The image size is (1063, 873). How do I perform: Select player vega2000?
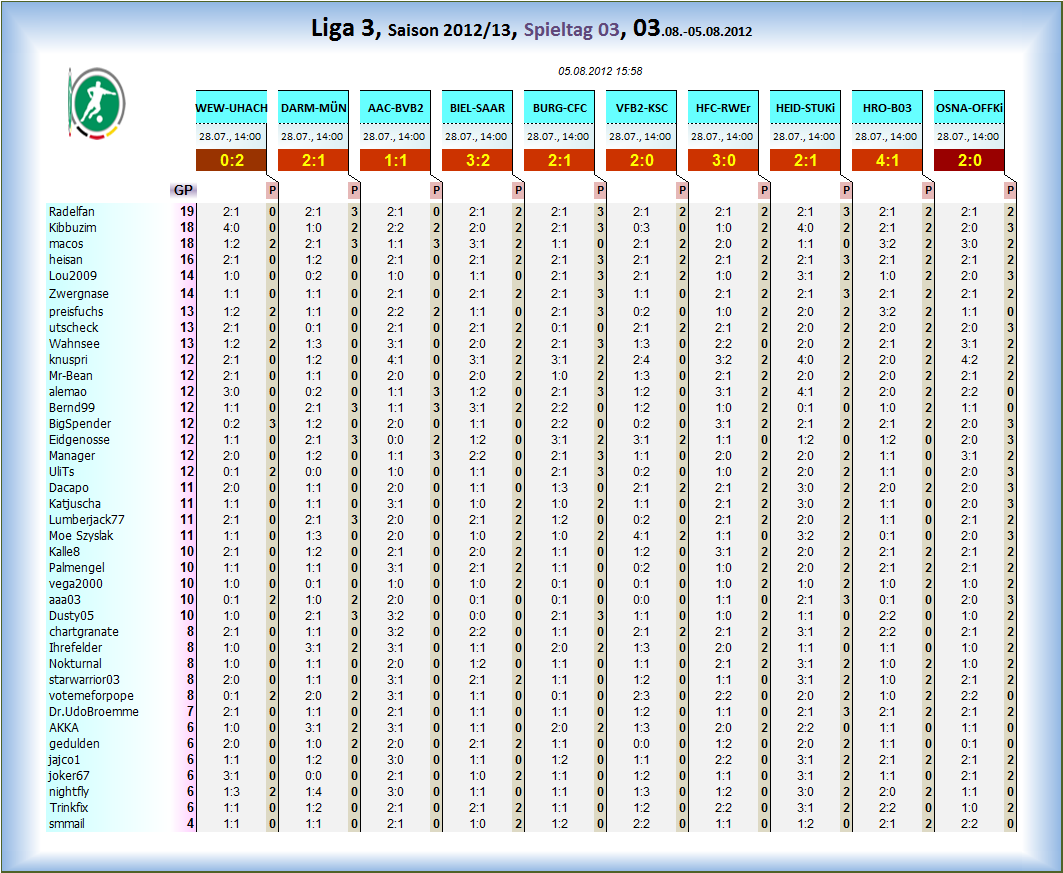[x=75, y=584]
